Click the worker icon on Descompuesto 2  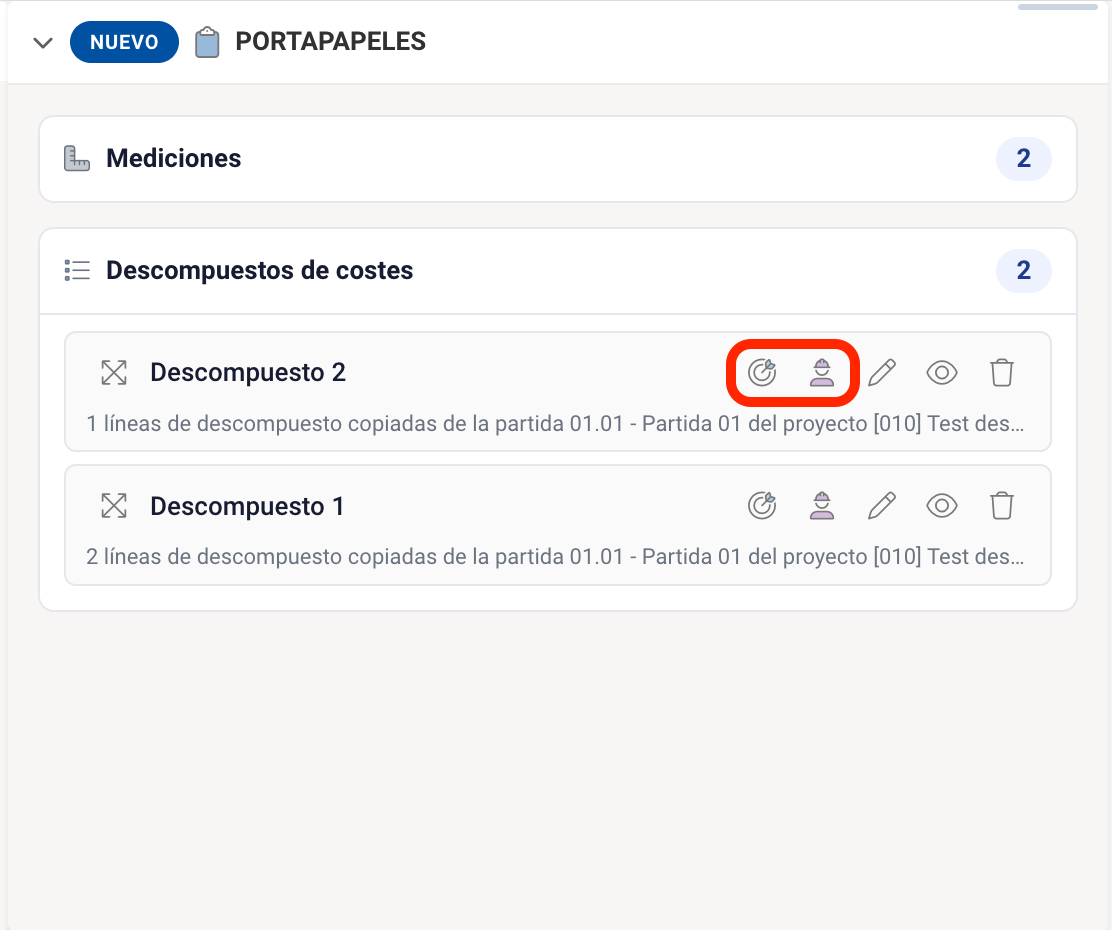pos(821,373)
